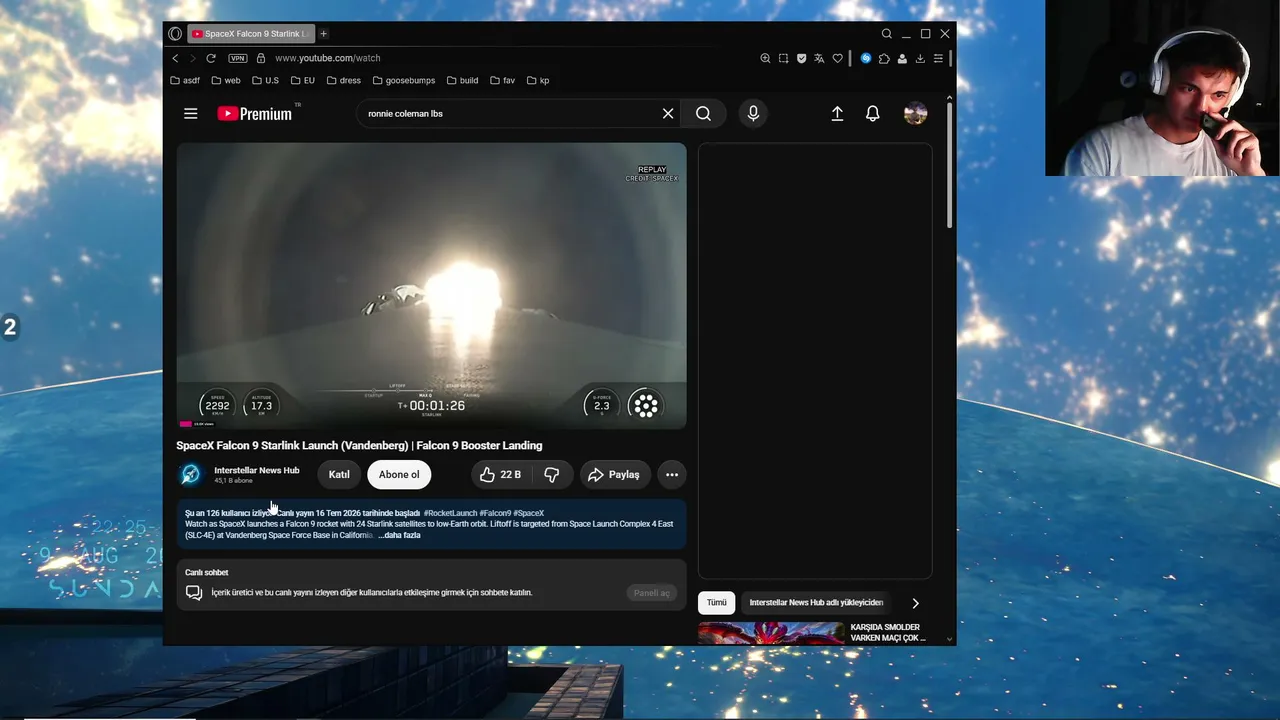This screenshot has height=720, width=1280.
Task: Dislike the video
Action: coord(552,475)
